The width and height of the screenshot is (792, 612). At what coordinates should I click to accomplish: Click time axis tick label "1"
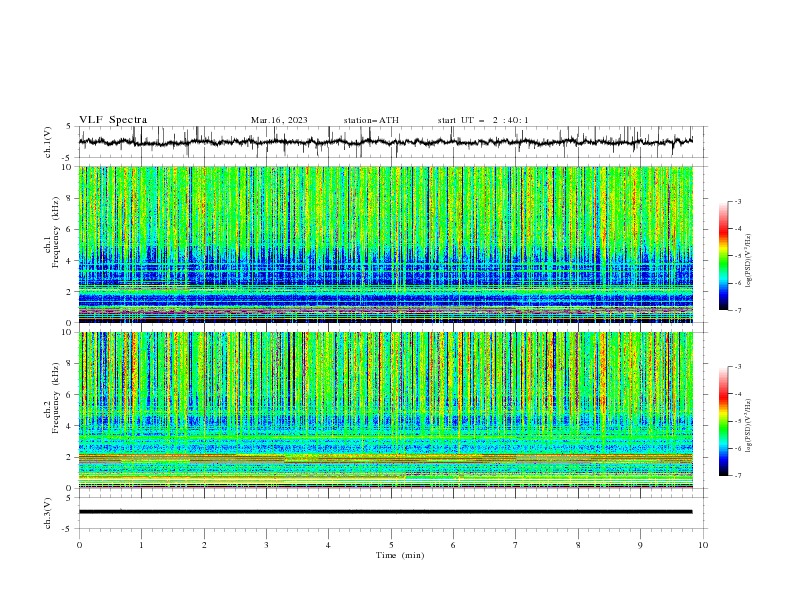pyautogui.click(x=141, y=545)
